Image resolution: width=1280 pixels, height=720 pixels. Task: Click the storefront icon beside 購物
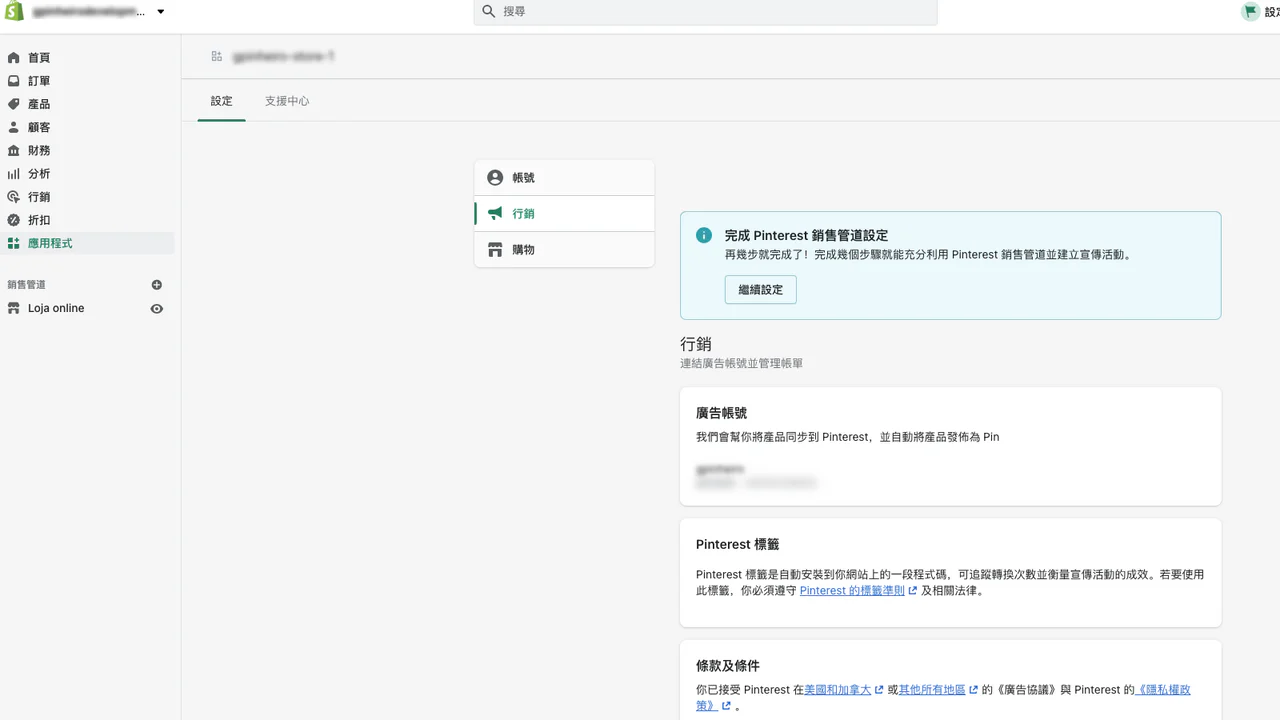click(495, 250)
